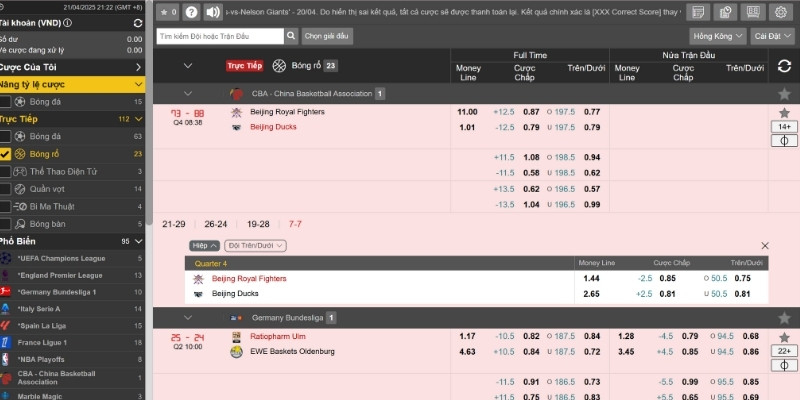Collapse the Phổ Biến section
This screenshot has width=800, height=400.
[x=138, y=241]
